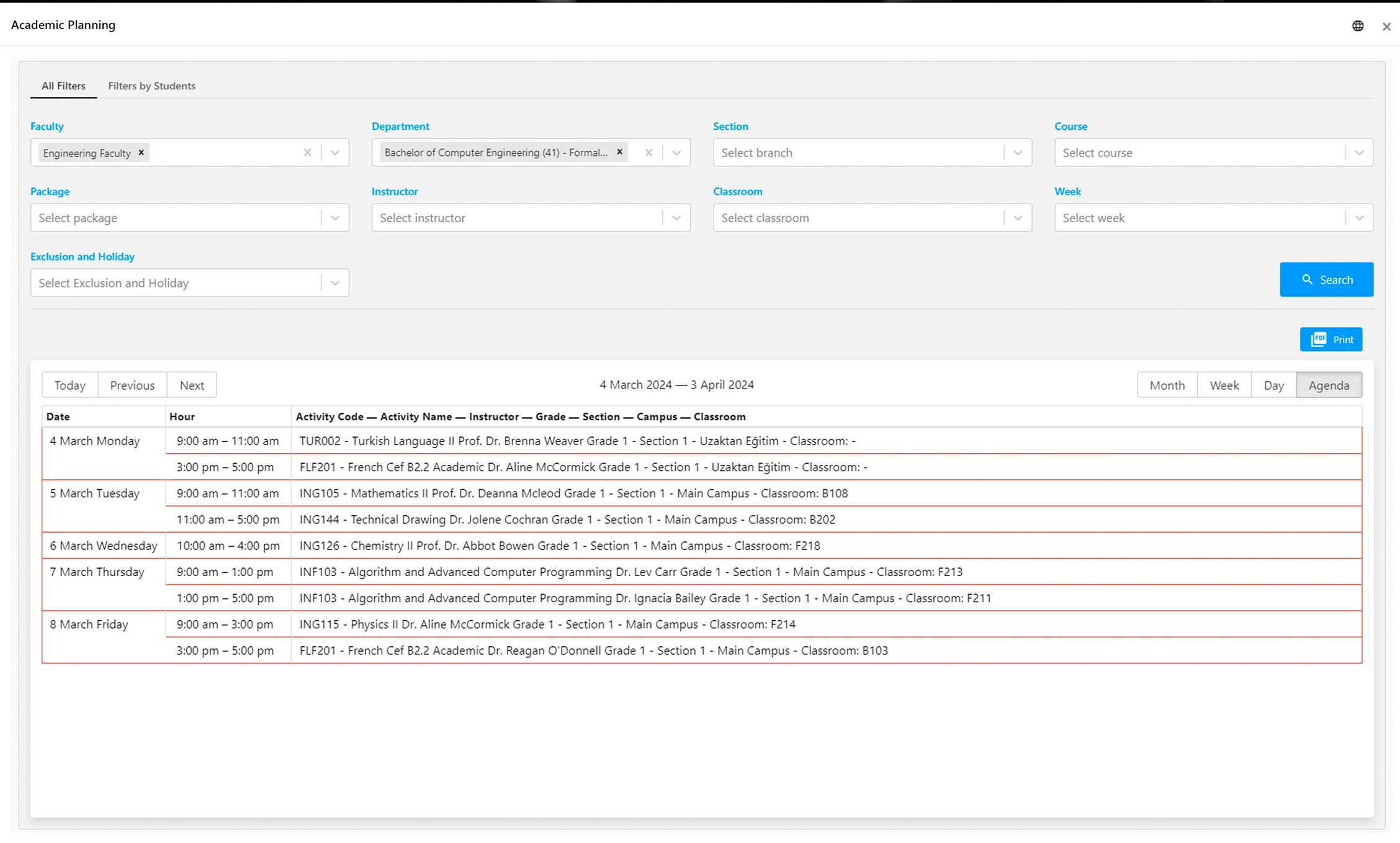
Task: Remove the Bachelor of Computer Engineering department chip
Action: click(619, 151)
